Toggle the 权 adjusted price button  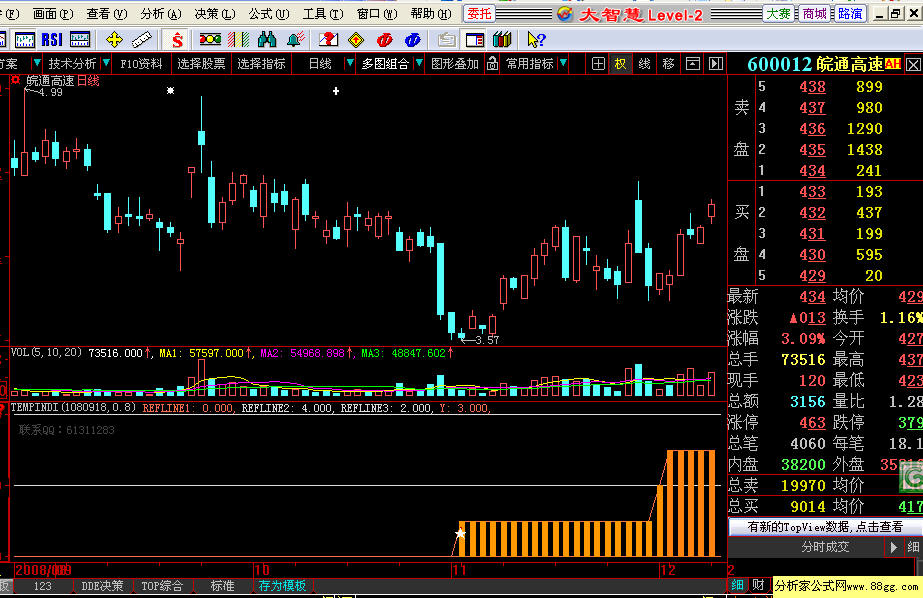pyautogui.click(x=620, y=64)
